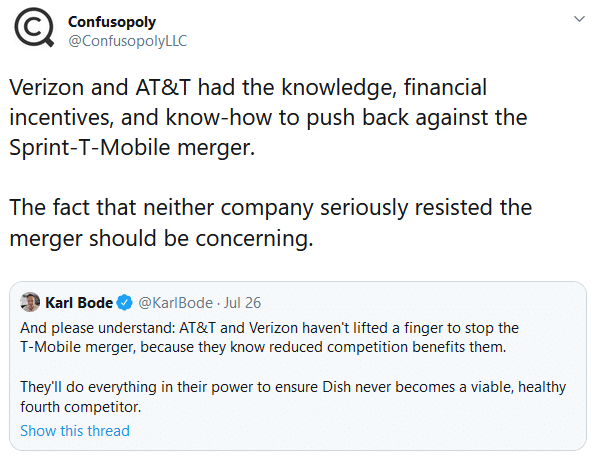
Task: Click the line "incentives, and know-how to push"
Action: 268,118
